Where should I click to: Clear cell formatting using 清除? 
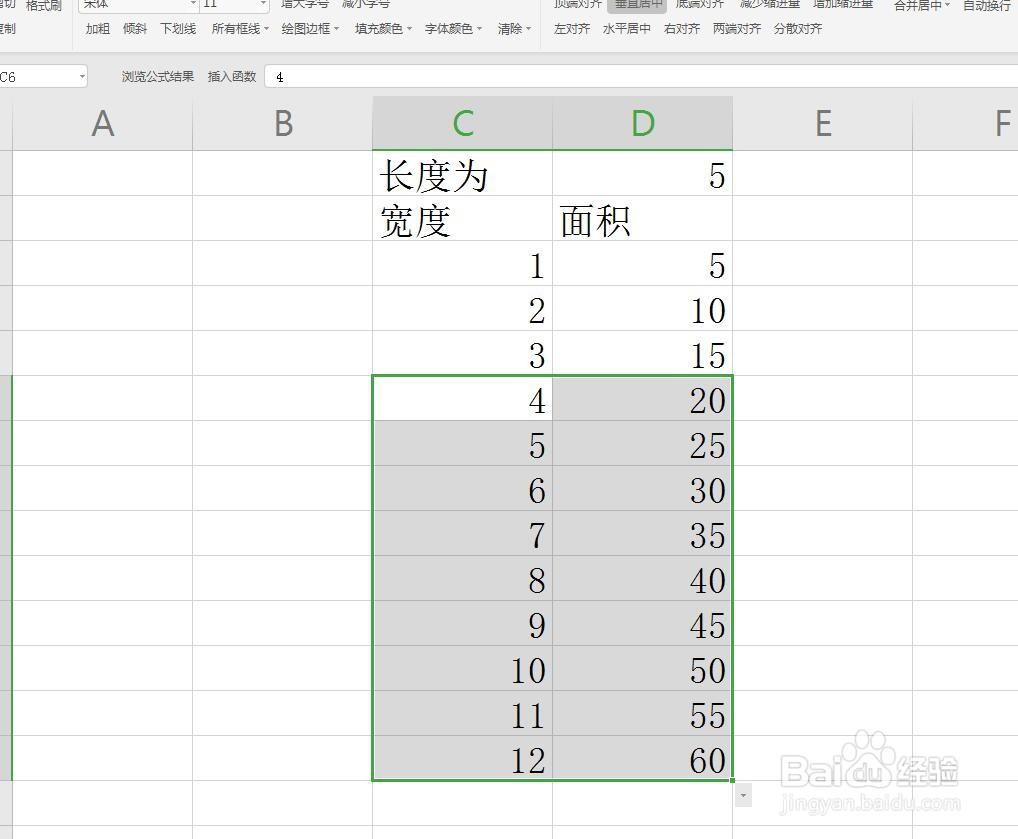(x=510, y=29)
